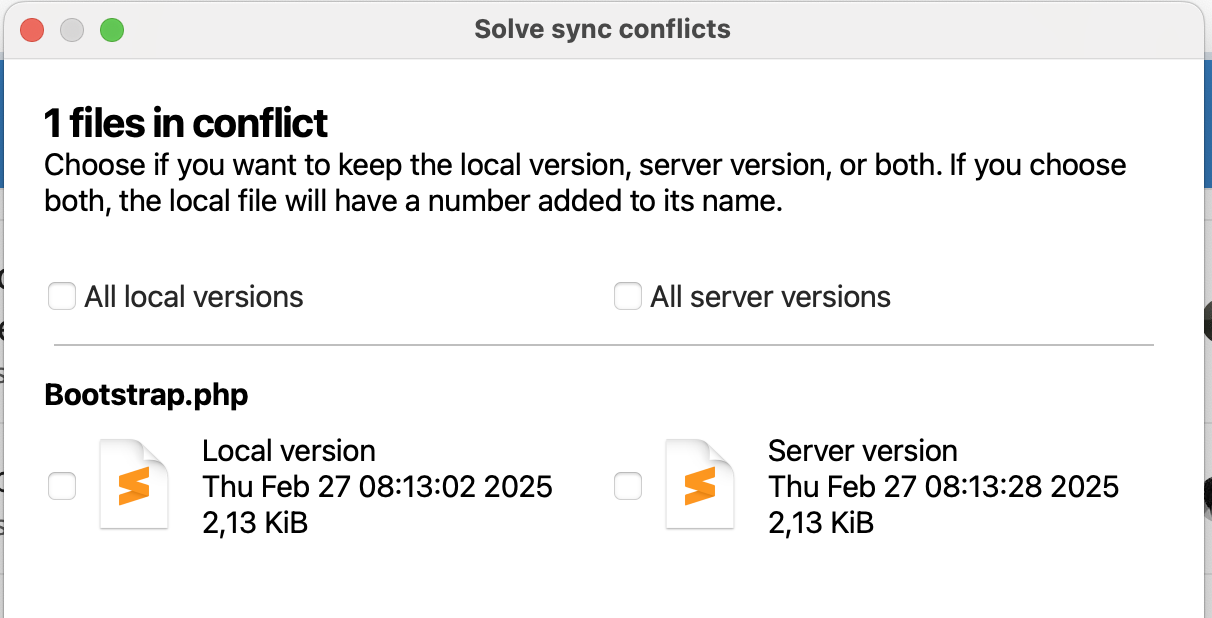Click the "Solve sync conflicts" window title

[602, 29]
